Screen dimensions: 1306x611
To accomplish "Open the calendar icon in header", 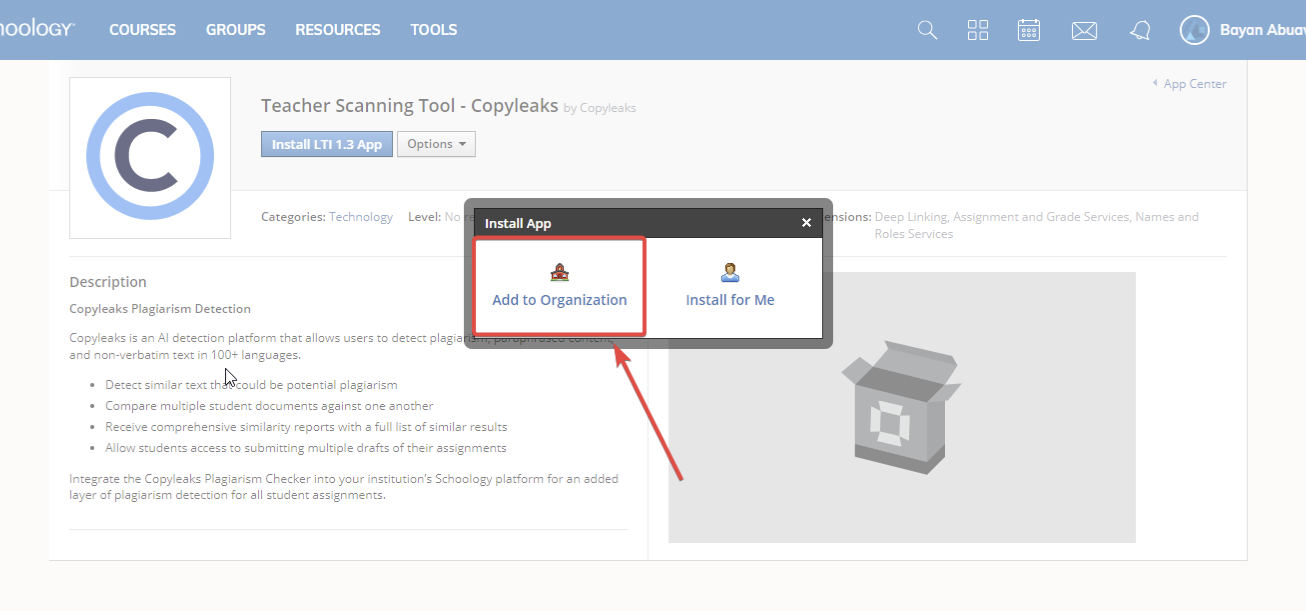I will click(1029, 30).
